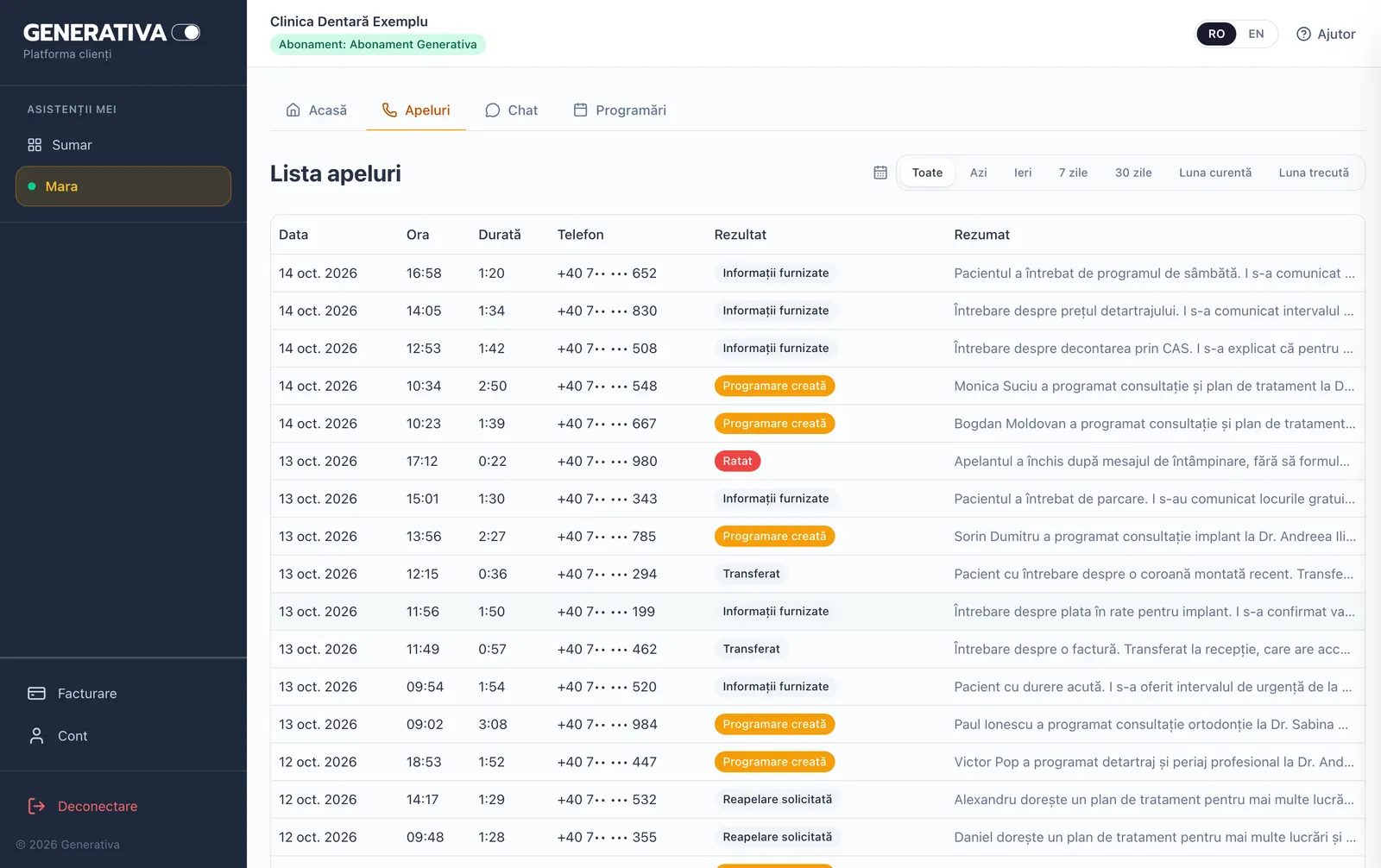The height and width of the screenshot is (868, 1381).
Task: Click the Ajutor help circle icon
Action: click(x=1303, y=35)
